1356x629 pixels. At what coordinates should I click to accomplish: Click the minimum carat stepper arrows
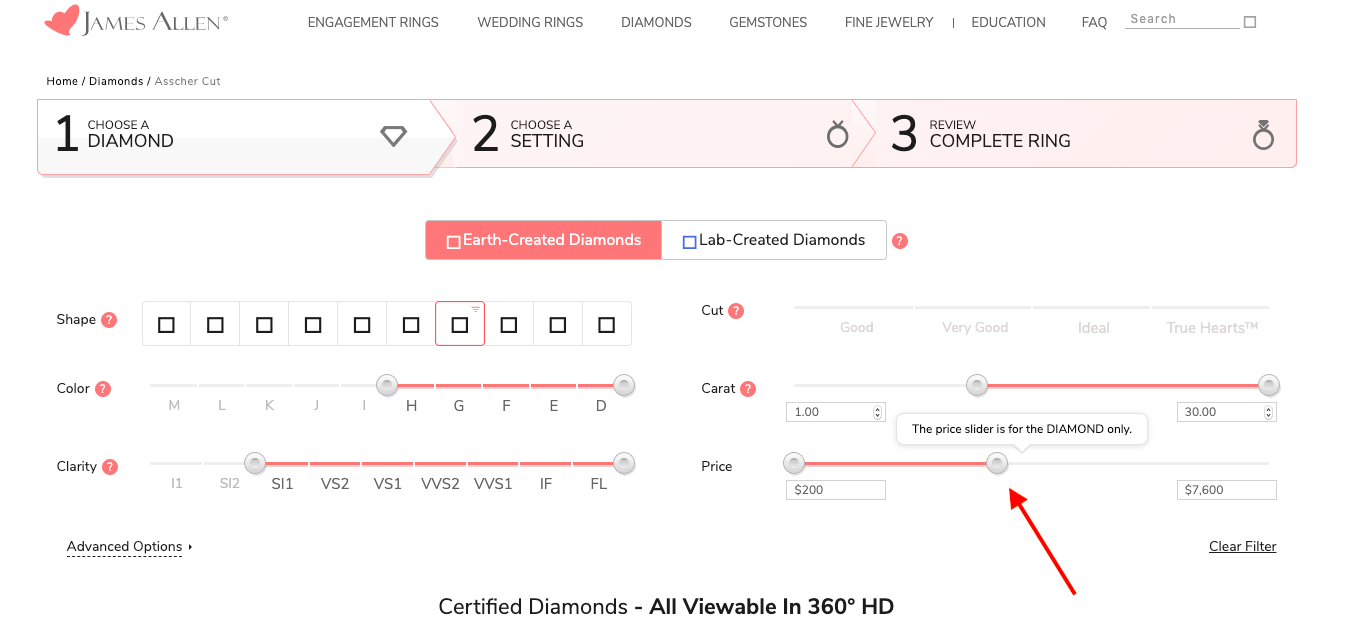click(x=878, y=412)
